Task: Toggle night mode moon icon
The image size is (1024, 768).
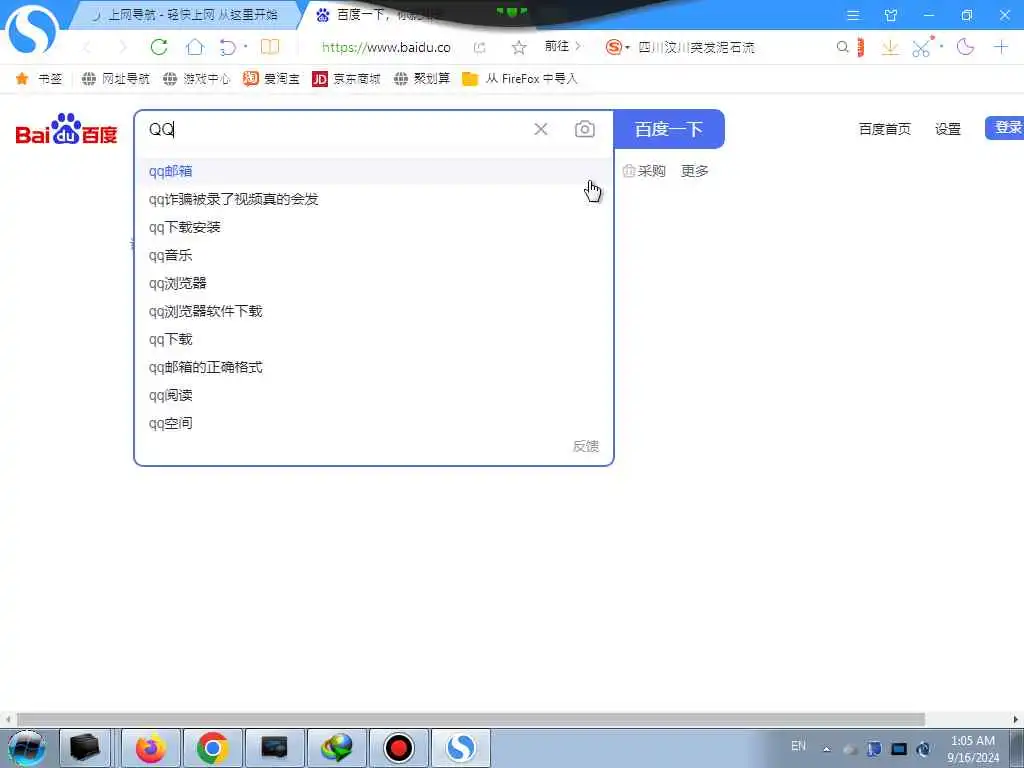Action: 965,47
